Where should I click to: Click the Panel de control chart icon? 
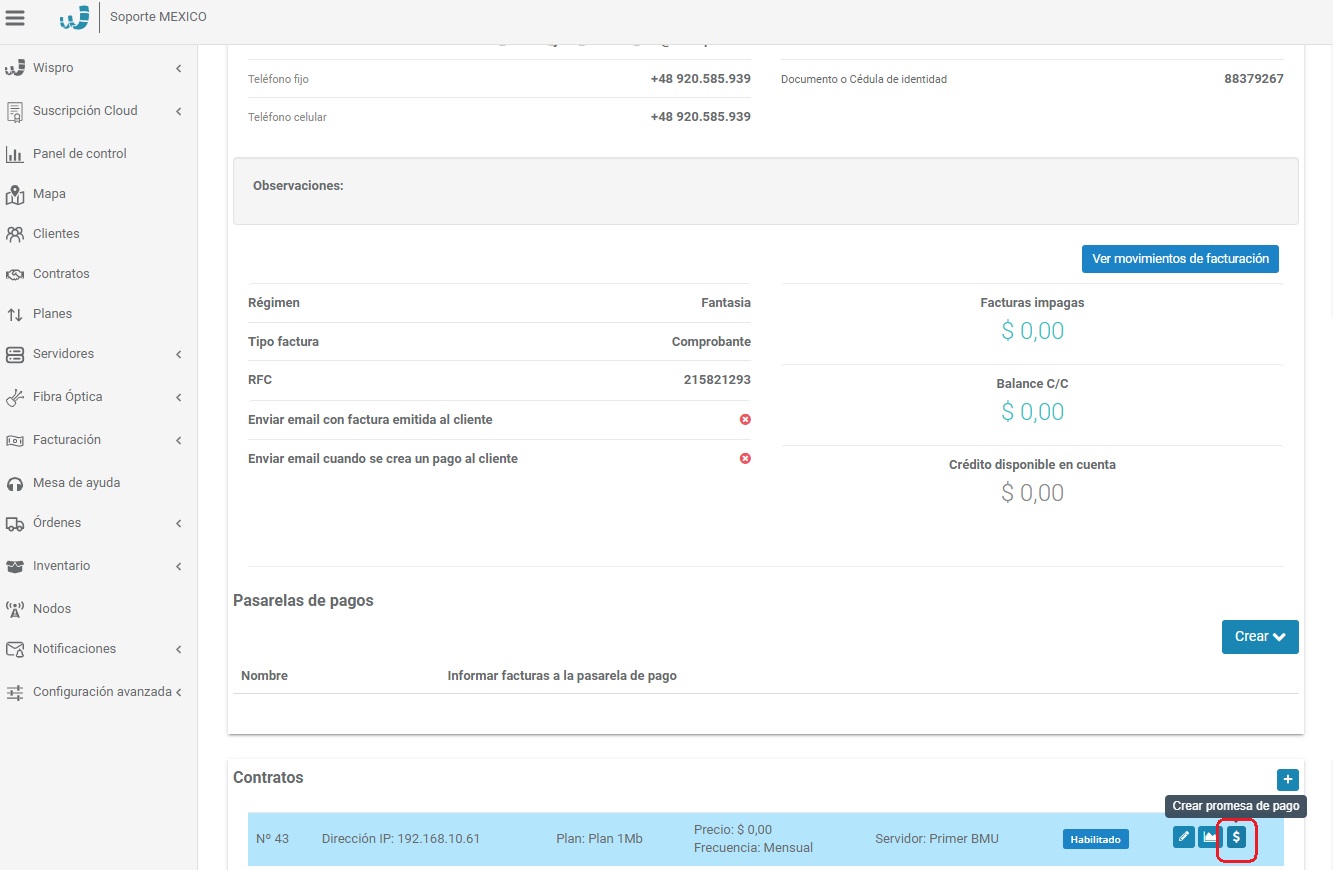tap(15, 154)
